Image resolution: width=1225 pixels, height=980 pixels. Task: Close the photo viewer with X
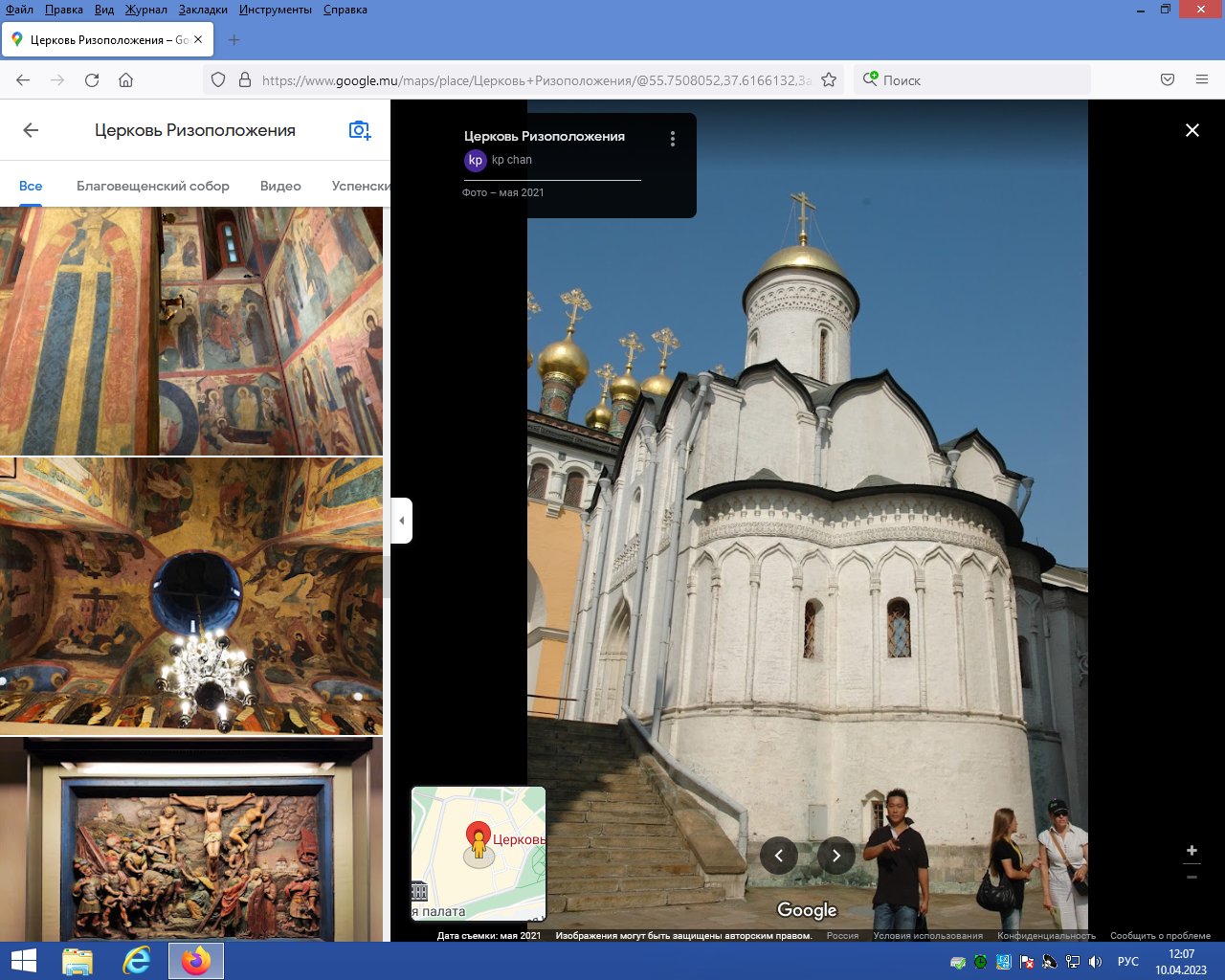coord(1192,130)
